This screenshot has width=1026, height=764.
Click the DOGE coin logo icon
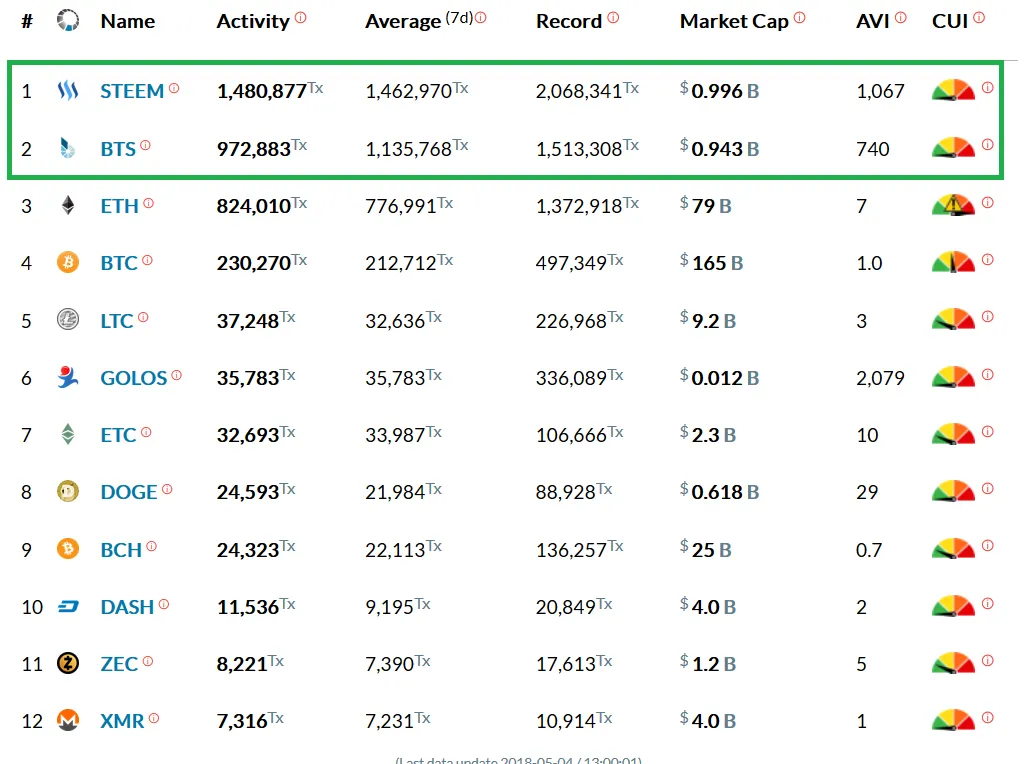(x=68, y=491)
